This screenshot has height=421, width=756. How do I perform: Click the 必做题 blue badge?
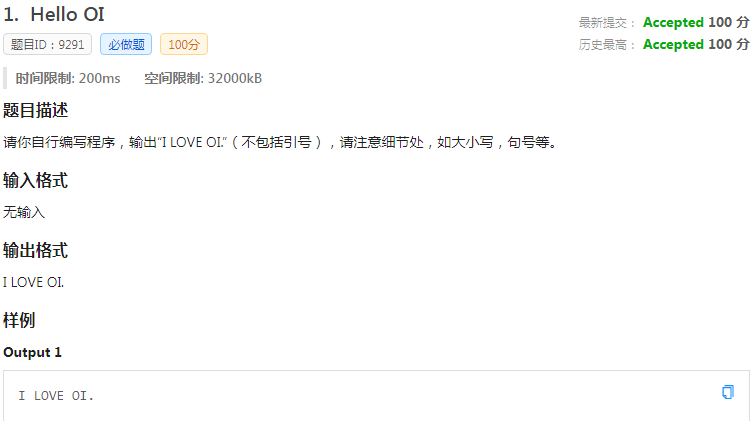[x=126, y=44]
